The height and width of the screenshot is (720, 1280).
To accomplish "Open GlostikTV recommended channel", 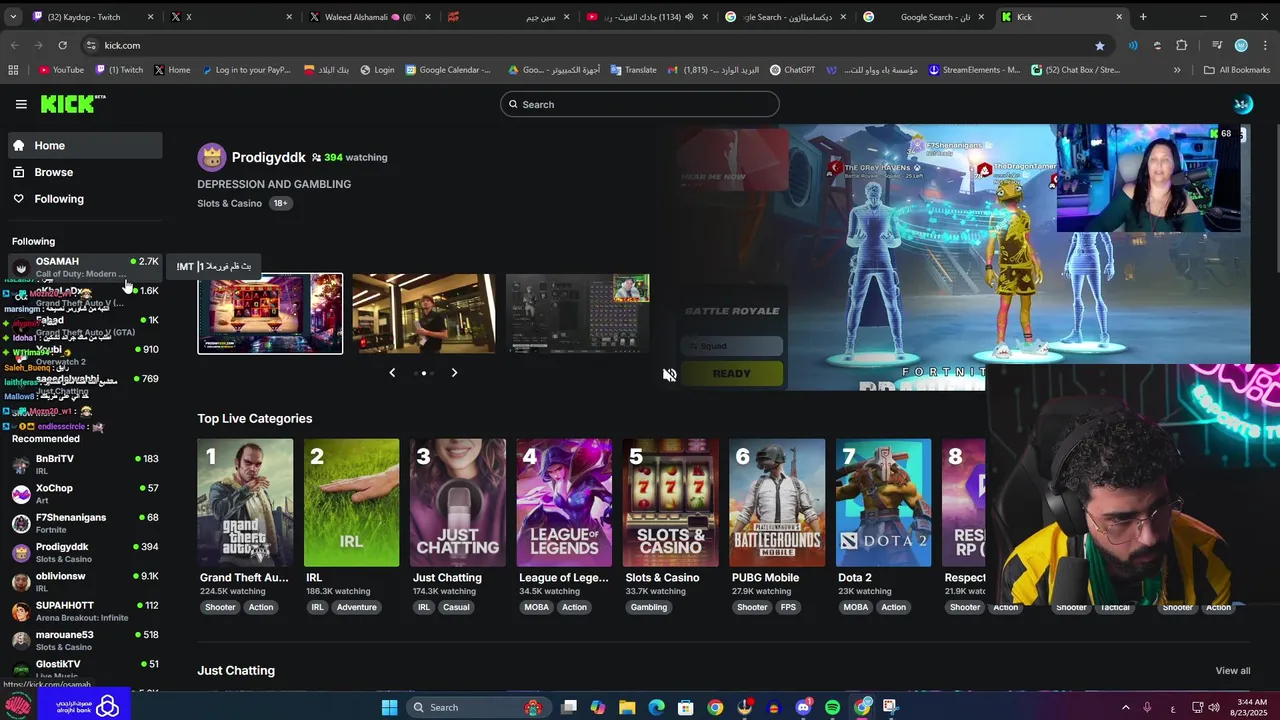I will click(85, 669).
